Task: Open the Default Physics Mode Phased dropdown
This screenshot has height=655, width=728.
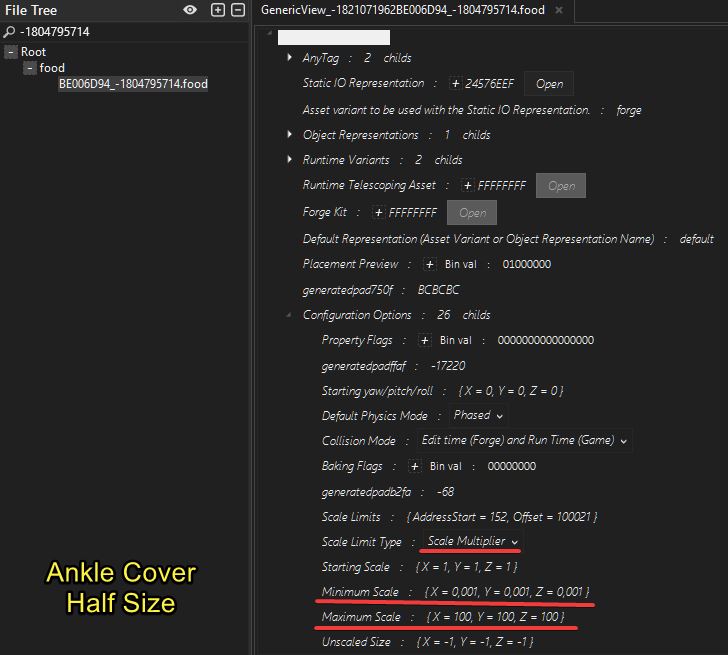Action: pos(478,415)
